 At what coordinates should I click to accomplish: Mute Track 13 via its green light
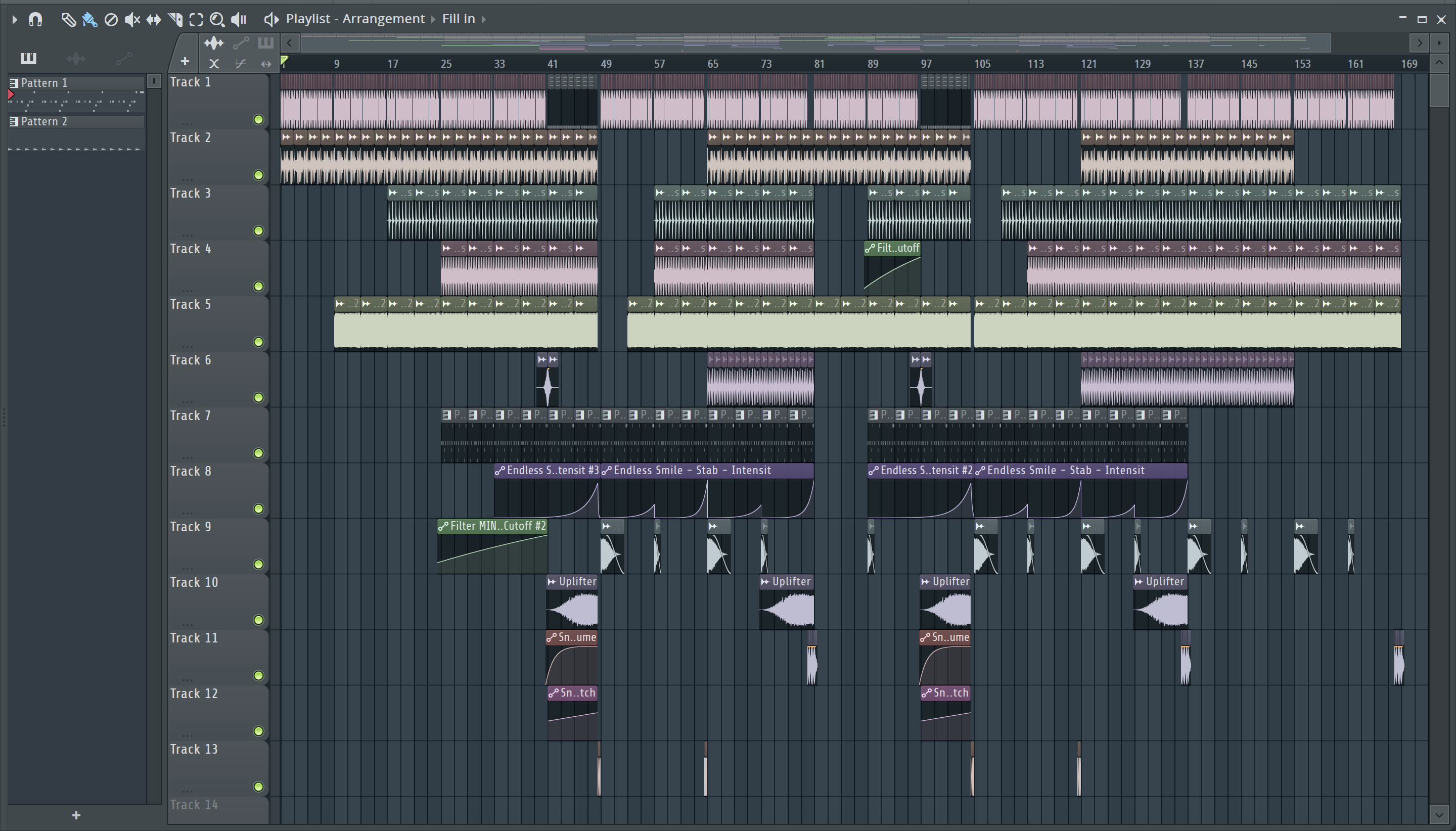point(258,787)
